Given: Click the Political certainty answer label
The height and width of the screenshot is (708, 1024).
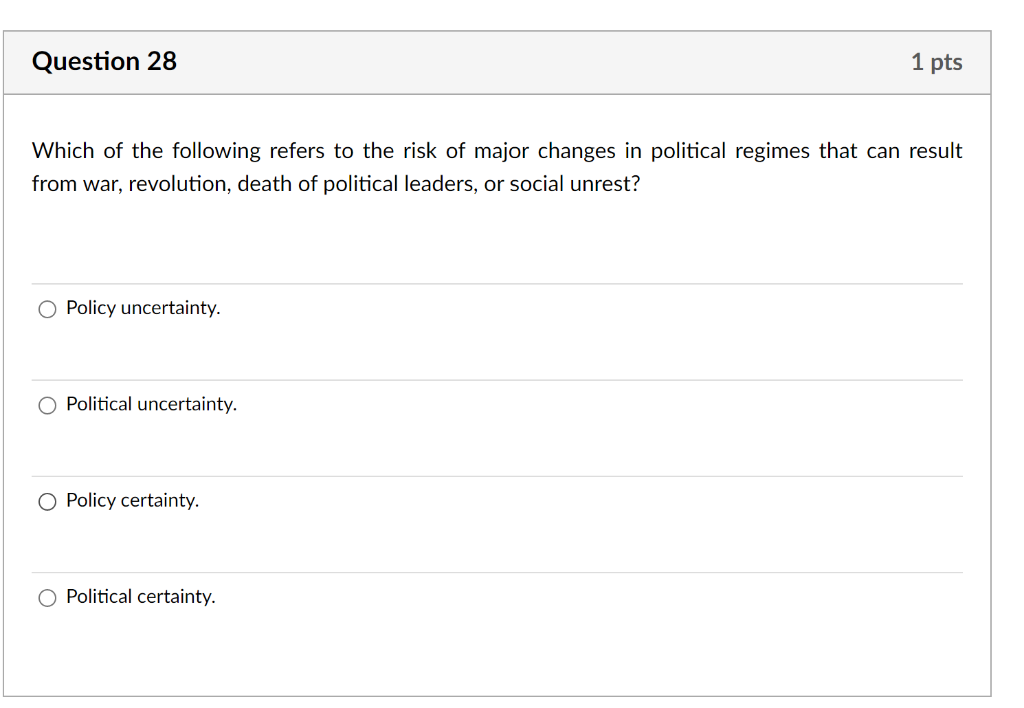Looking at the screenshot, I should coord(140,596).
